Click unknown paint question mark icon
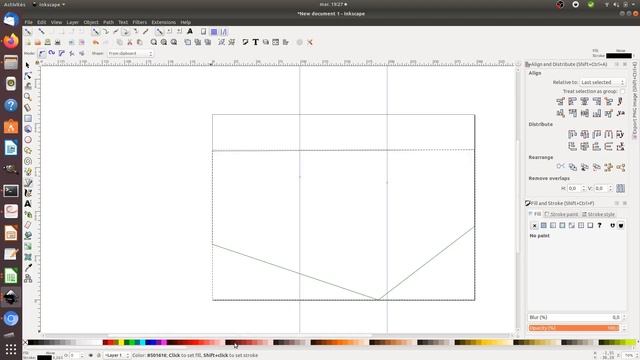This screenshot has height=360, width=640. 600,225
